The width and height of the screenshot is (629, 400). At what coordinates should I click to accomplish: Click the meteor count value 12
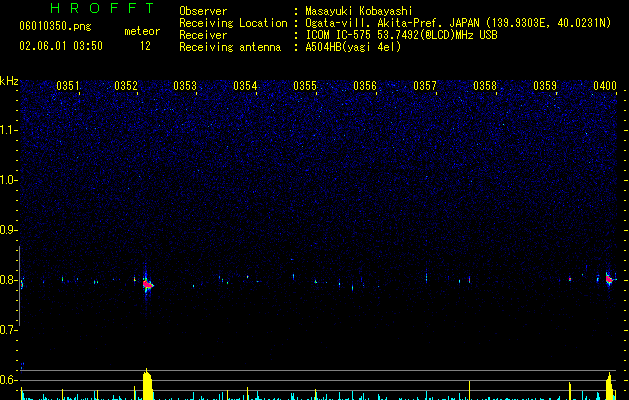tap(145, 46)
